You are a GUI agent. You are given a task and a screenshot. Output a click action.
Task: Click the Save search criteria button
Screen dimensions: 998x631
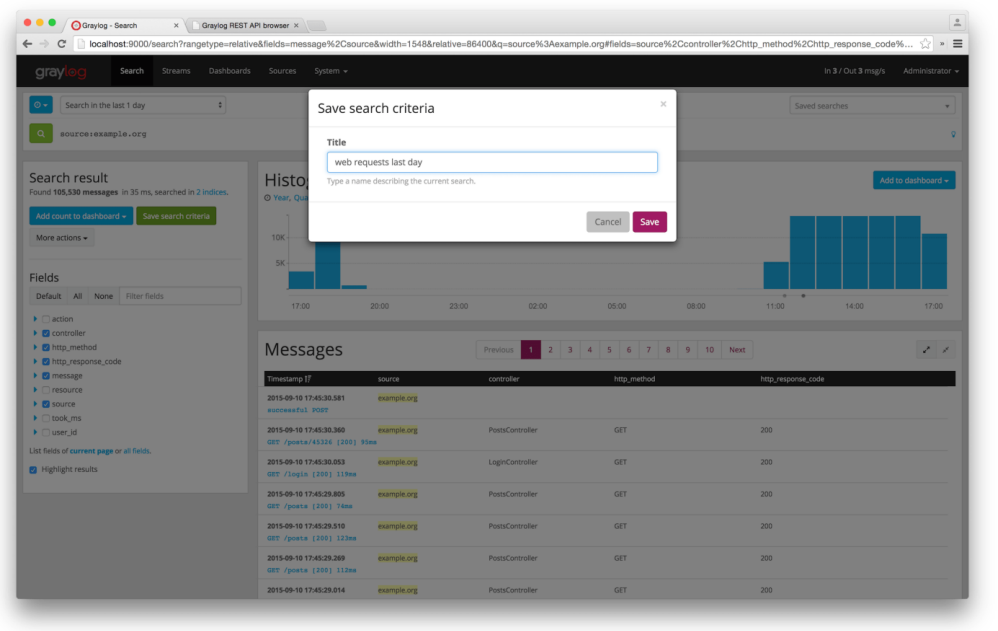click(x=176, y=216)
